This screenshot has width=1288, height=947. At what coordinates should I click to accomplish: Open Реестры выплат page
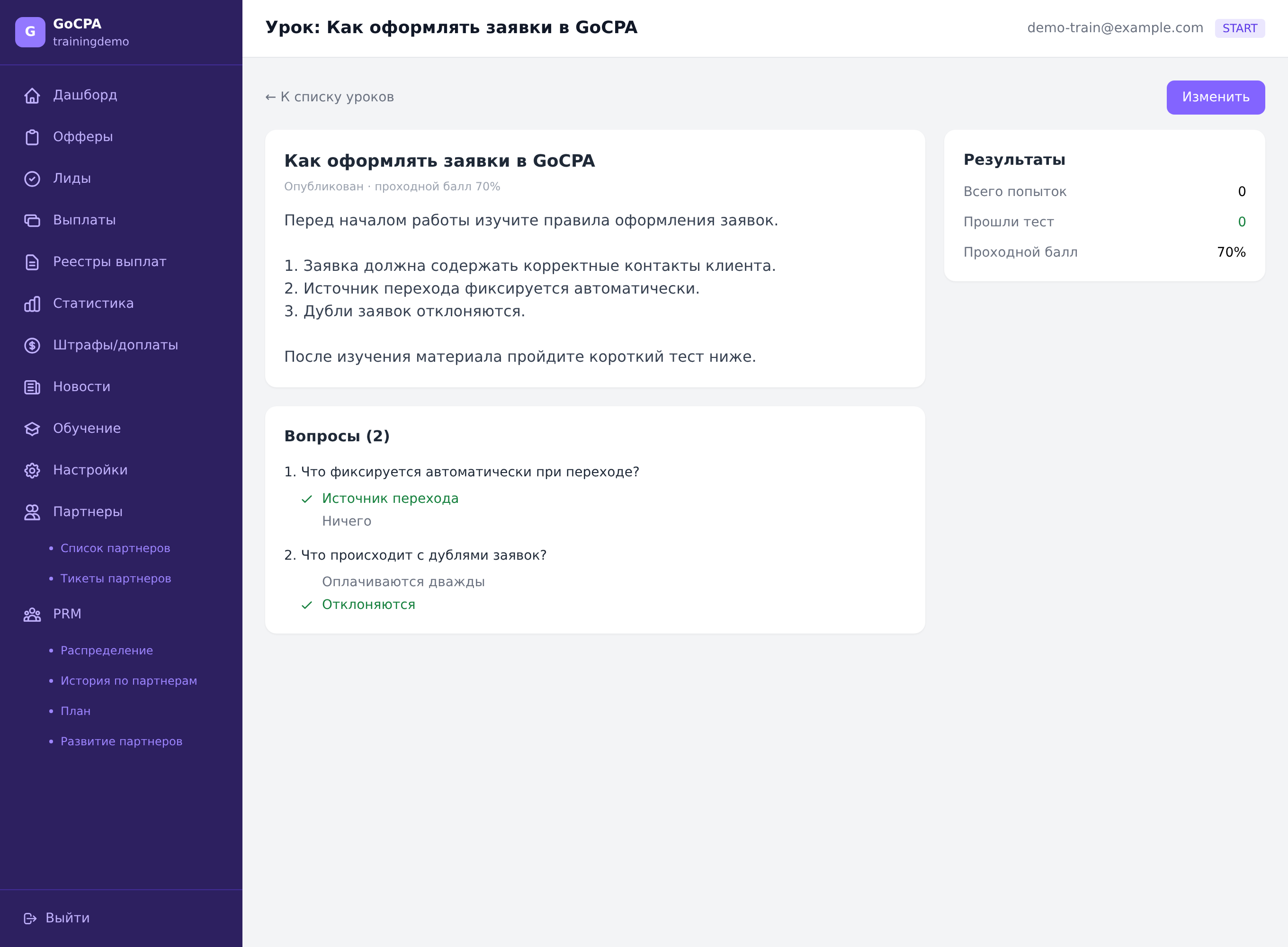point(121,262)
